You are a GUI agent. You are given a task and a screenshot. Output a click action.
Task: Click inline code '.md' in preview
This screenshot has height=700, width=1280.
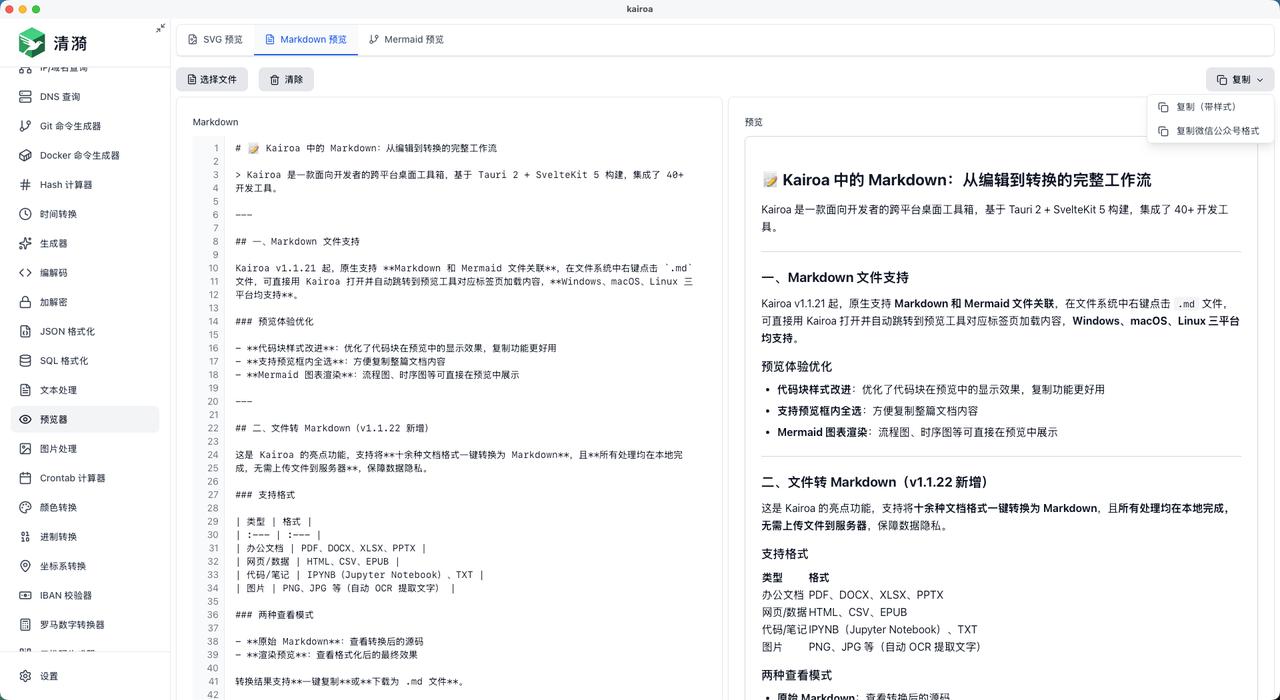[1186, 304]
